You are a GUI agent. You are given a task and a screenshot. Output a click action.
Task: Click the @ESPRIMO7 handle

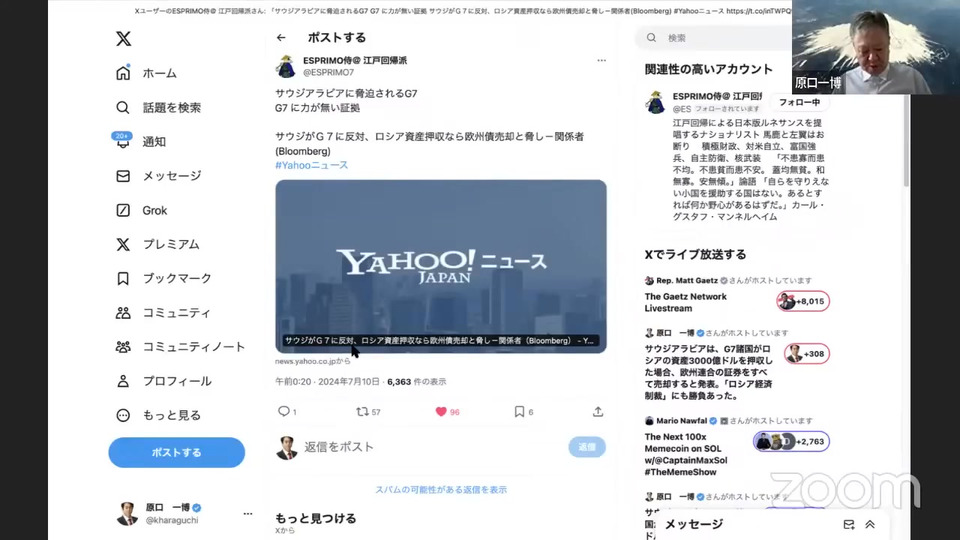328,72
